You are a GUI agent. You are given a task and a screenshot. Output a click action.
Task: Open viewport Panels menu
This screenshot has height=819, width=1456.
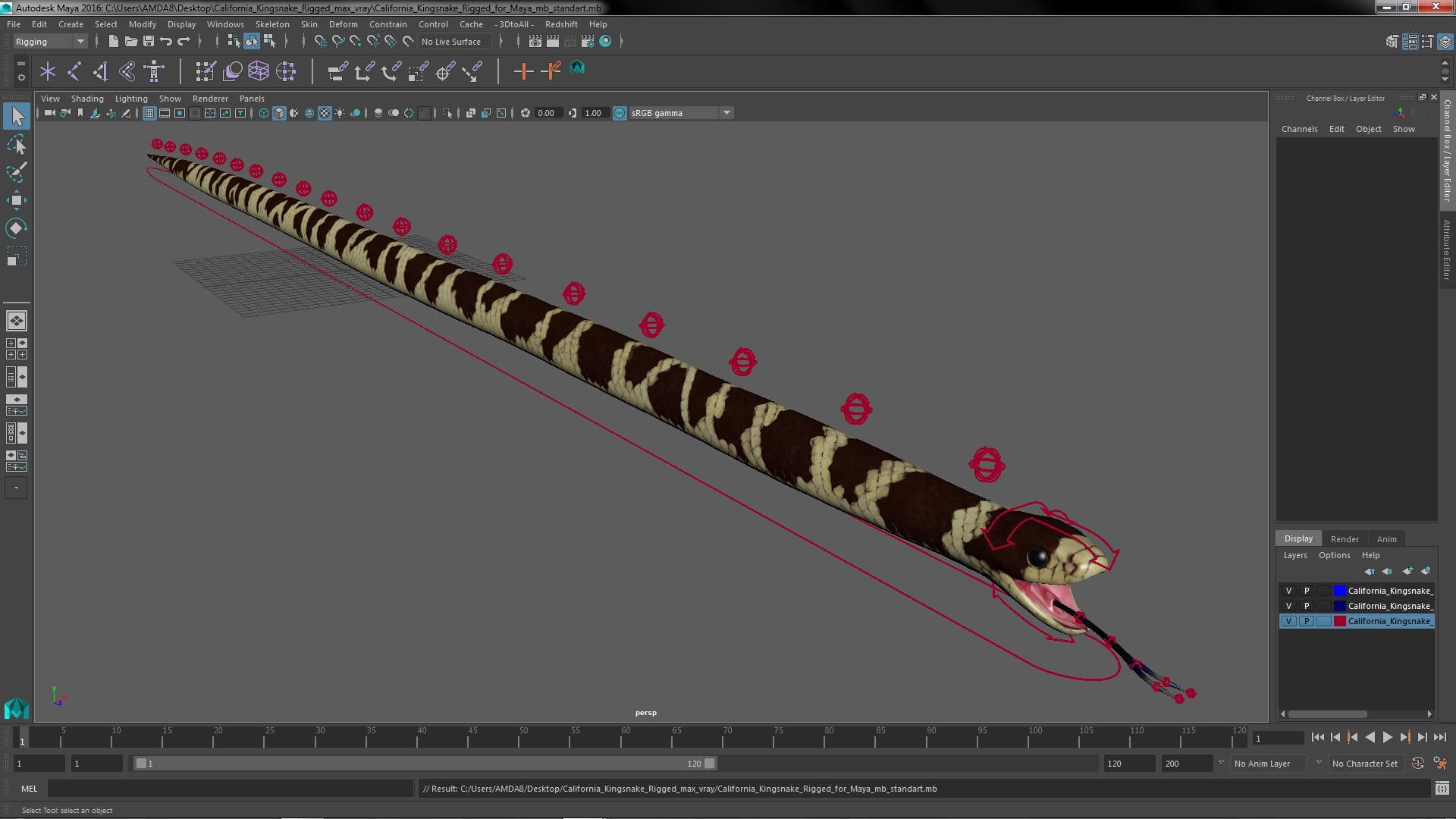click(x=252, y=99)
